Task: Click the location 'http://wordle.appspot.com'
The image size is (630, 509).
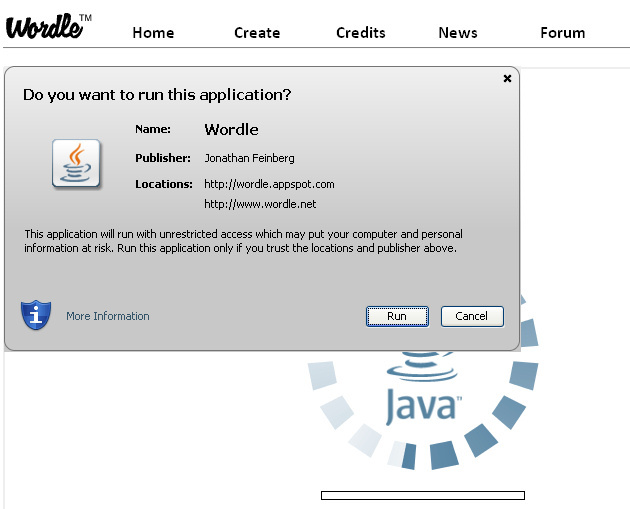Action: tap(269, 184)
